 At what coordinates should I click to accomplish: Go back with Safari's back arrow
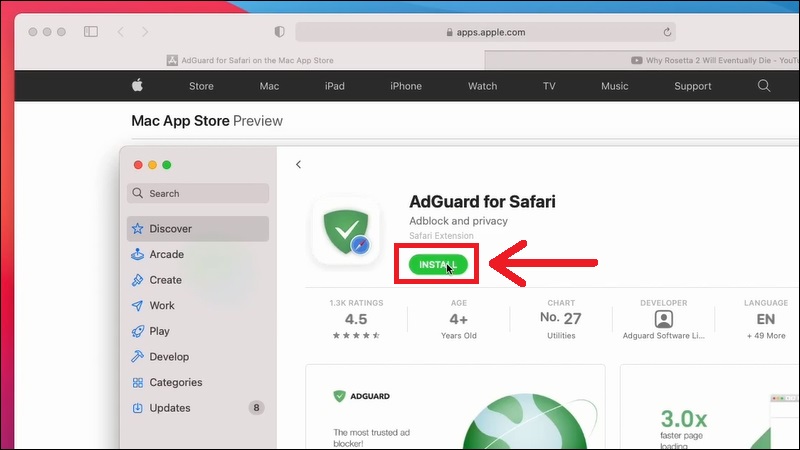pyautogui.click(x=121, y=32)
